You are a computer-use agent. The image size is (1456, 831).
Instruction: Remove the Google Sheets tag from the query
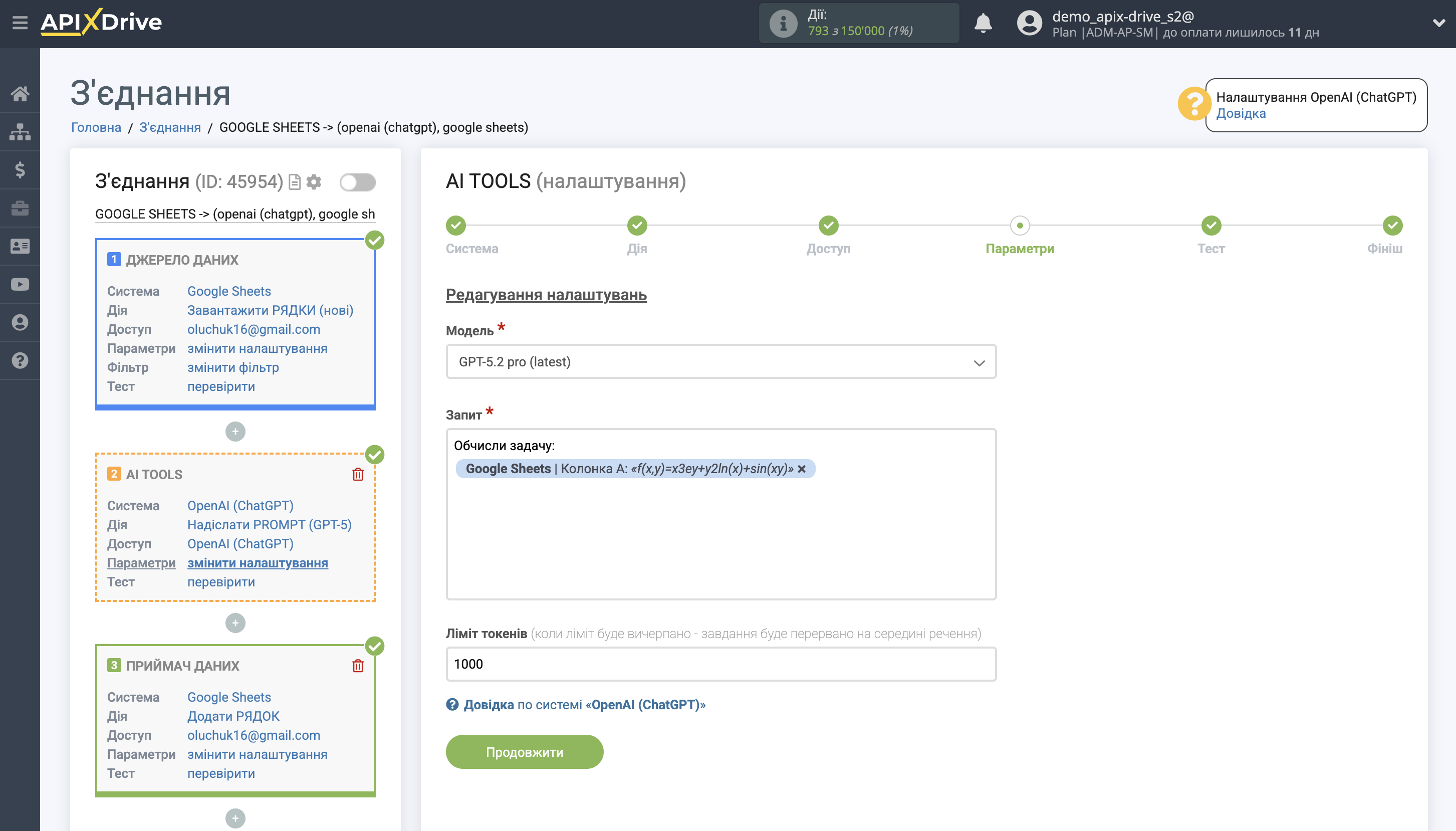click(x=803, y=469)
